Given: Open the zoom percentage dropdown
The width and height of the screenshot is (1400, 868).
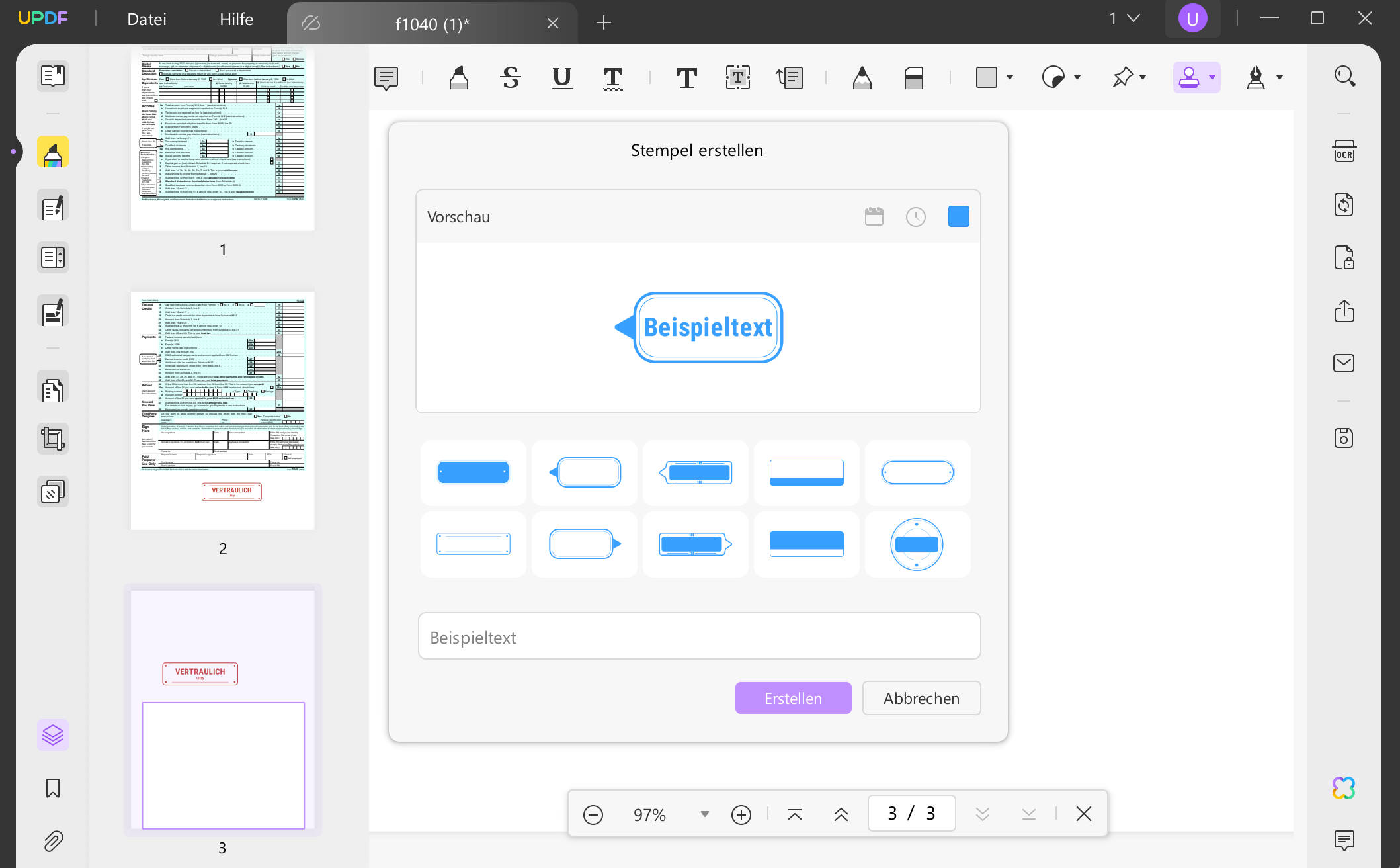Looking at the screenshot, I should point(704,814).
